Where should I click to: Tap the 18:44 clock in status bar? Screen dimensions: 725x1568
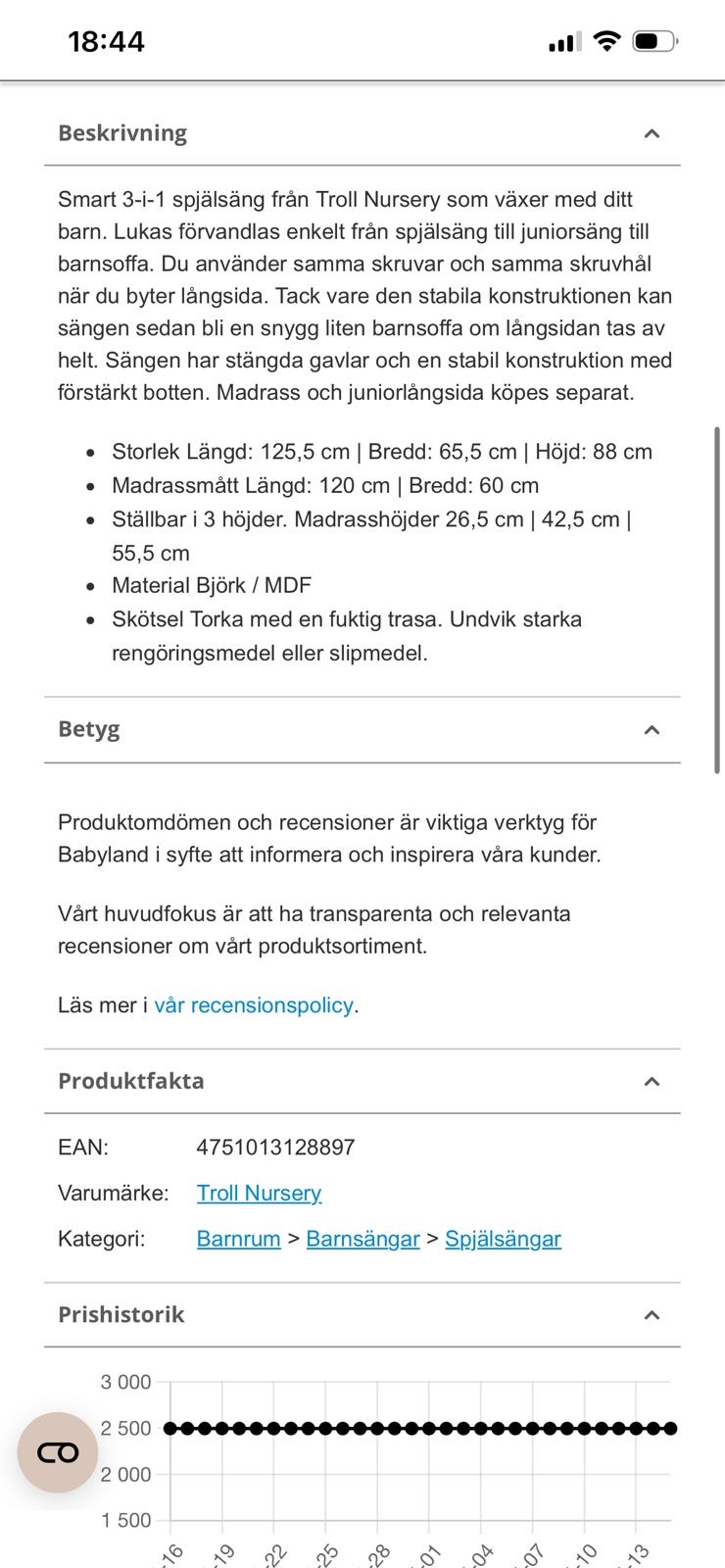[x=106, y=41]
